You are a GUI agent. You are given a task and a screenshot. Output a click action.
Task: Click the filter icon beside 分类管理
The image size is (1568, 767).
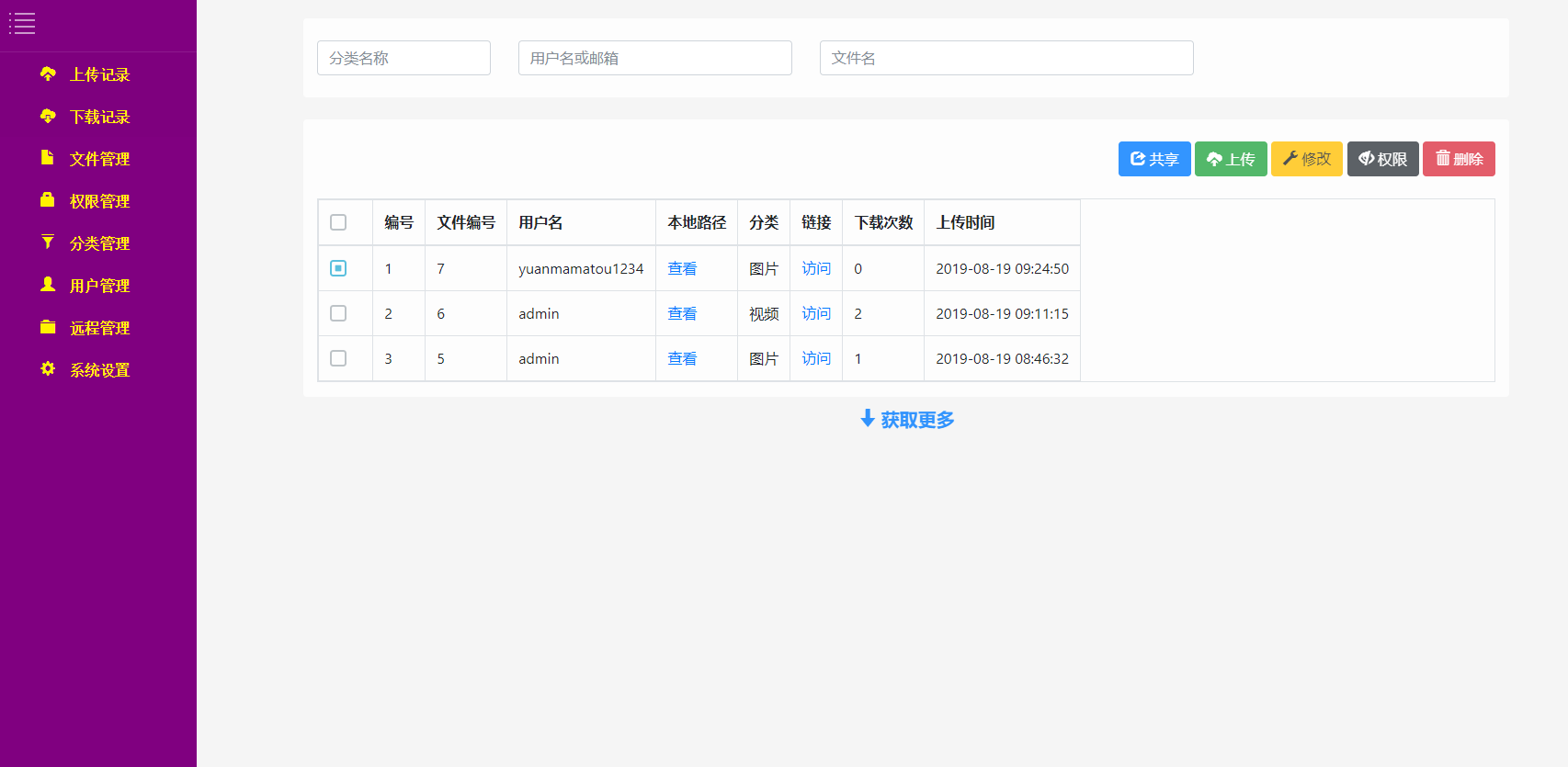48,243
